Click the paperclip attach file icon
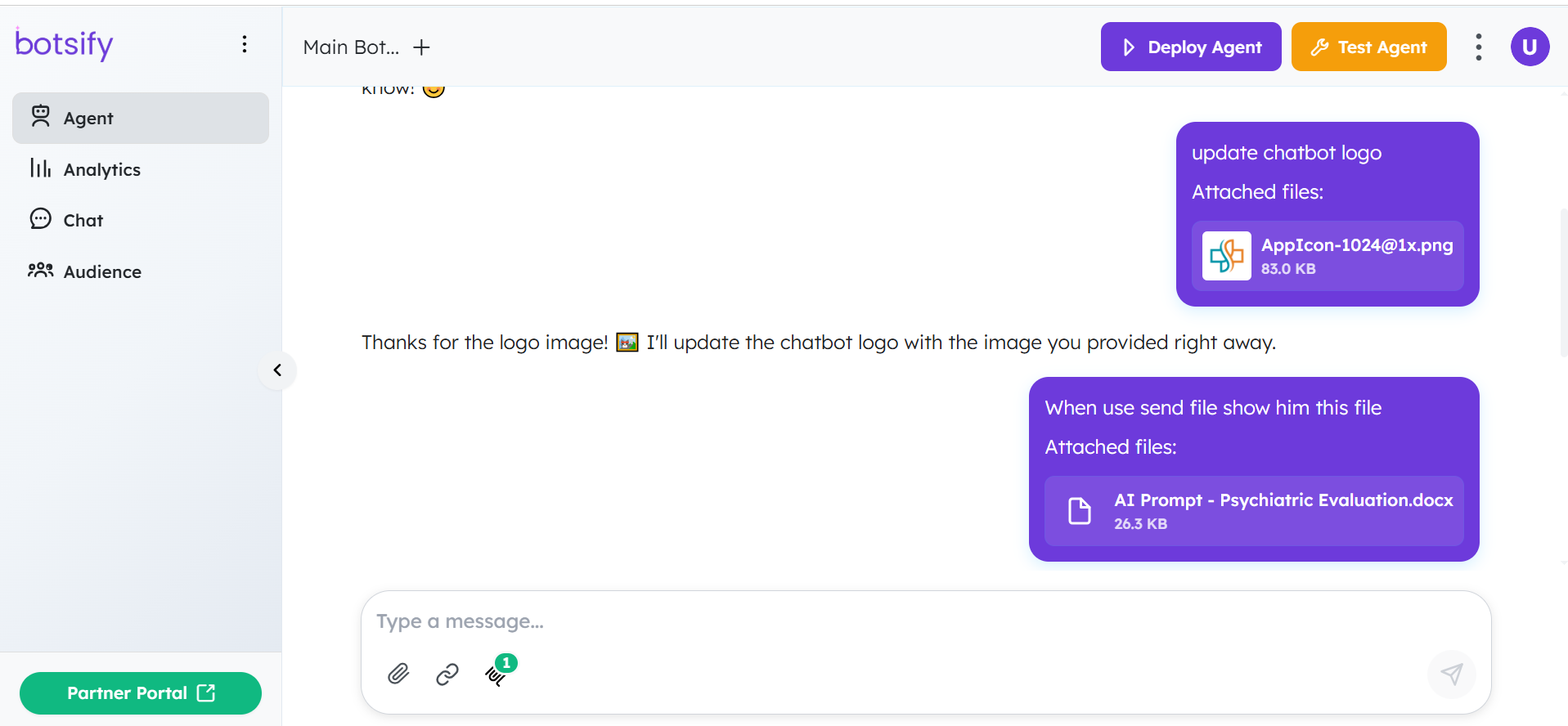 [398, 674]
